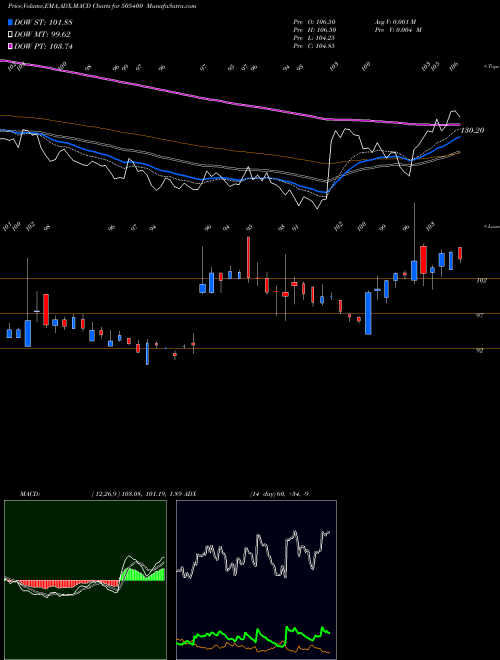Click the 97 price level label
The width and height of the screenshot is (500, 660).
coord(480,316)
